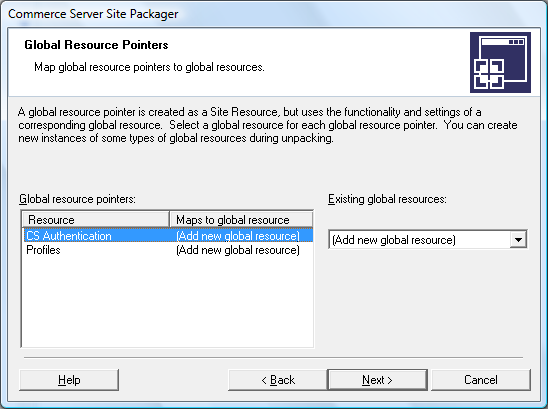The image size is (548, 409).
Task: Click the divider between Resource and Maps headers
Action: click(170, 220)
